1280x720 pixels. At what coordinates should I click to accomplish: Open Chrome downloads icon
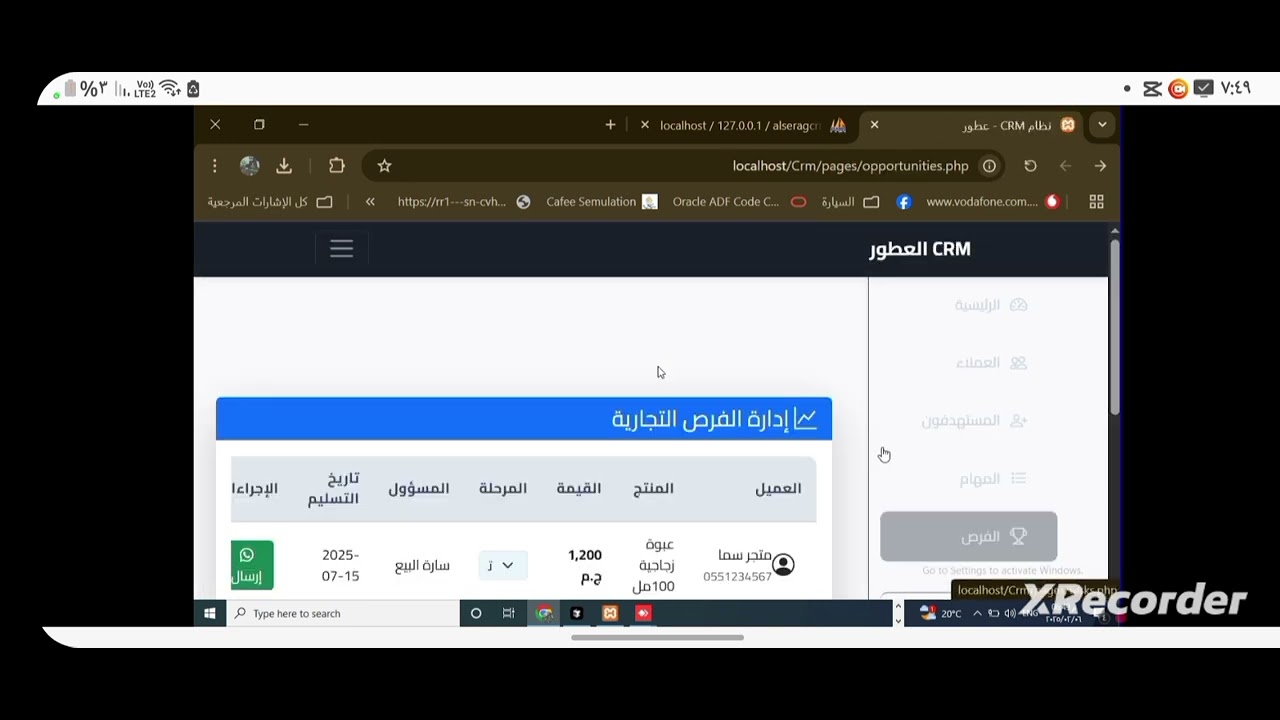tap(284, 166)
